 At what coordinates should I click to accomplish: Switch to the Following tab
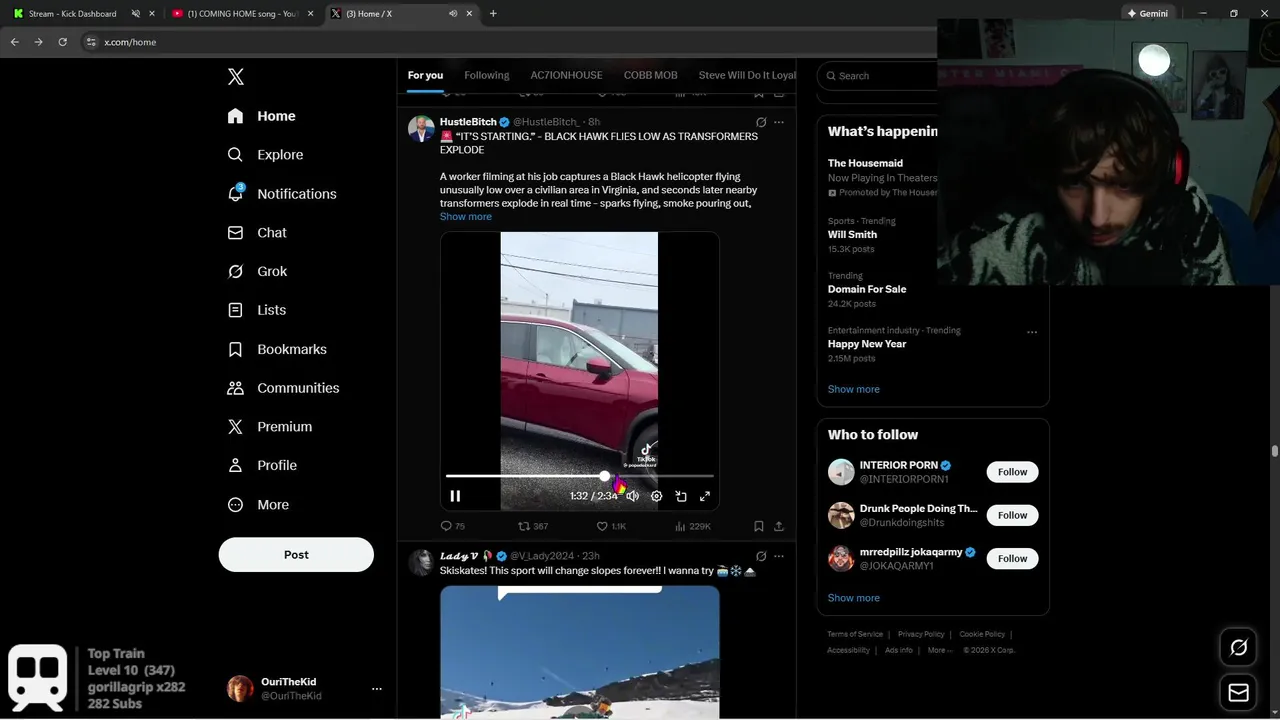(x=487, y=75)
